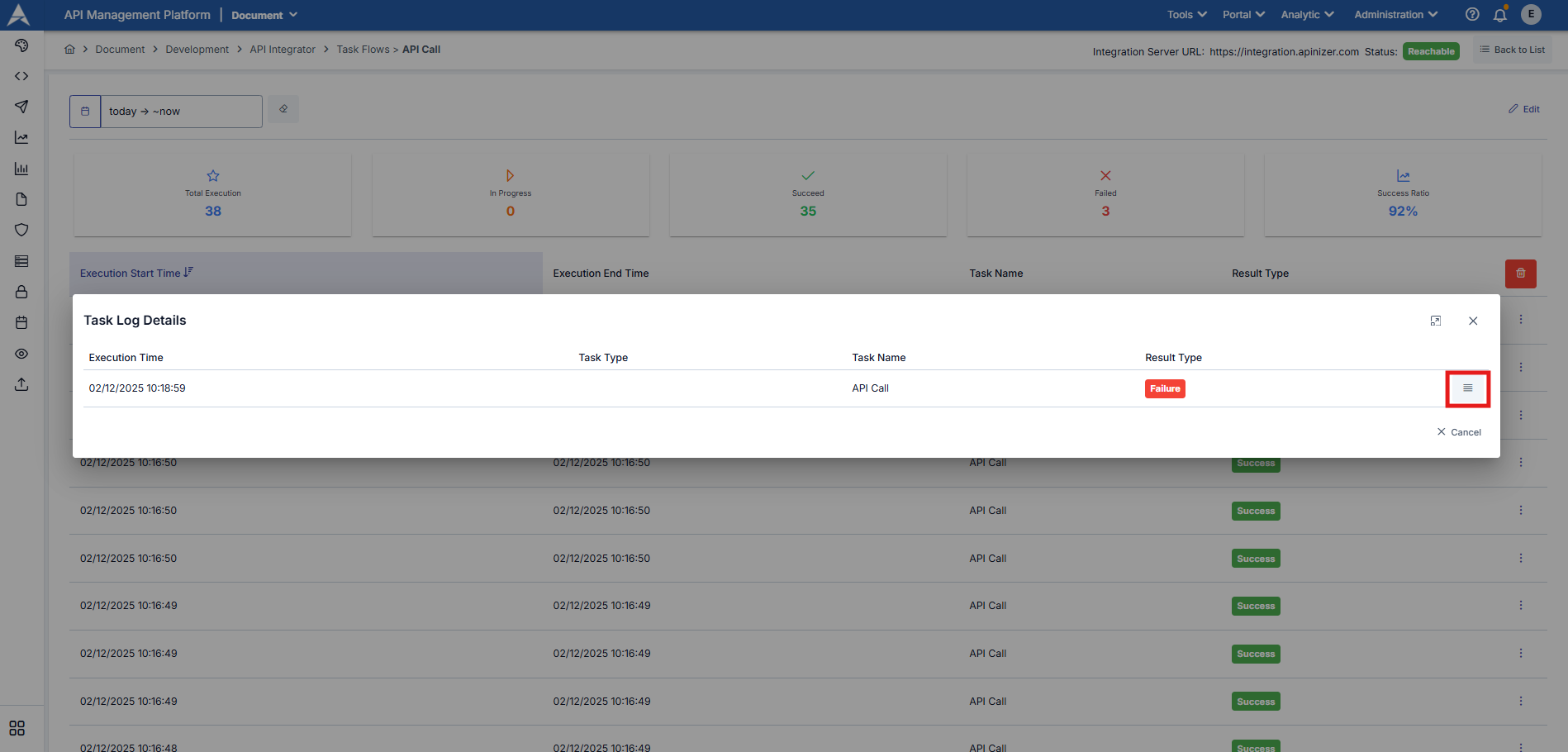The height and width of the screenshot is (752, 1568).
Task: Expand the Task Log Details dialog to fullscreen
Action: pyautogui.click(x=1435, y=321)
